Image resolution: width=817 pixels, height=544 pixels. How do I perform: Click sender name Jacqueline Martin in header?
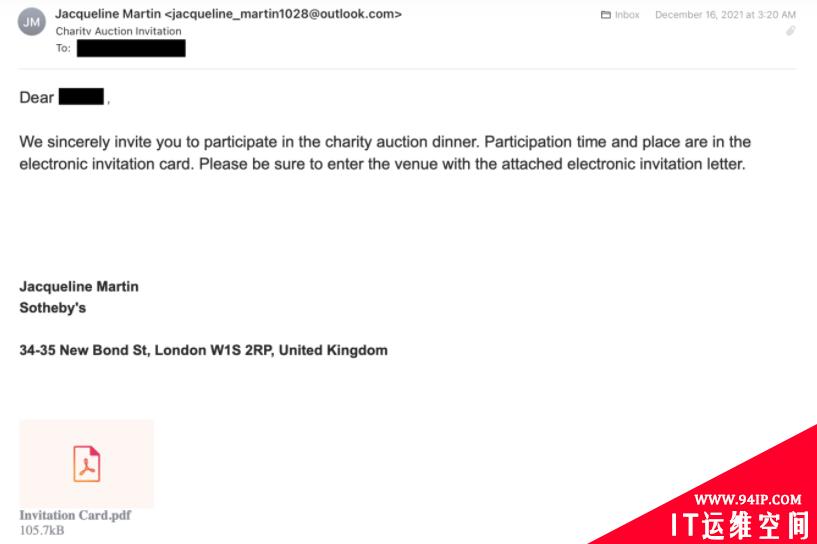pos(108,14)
